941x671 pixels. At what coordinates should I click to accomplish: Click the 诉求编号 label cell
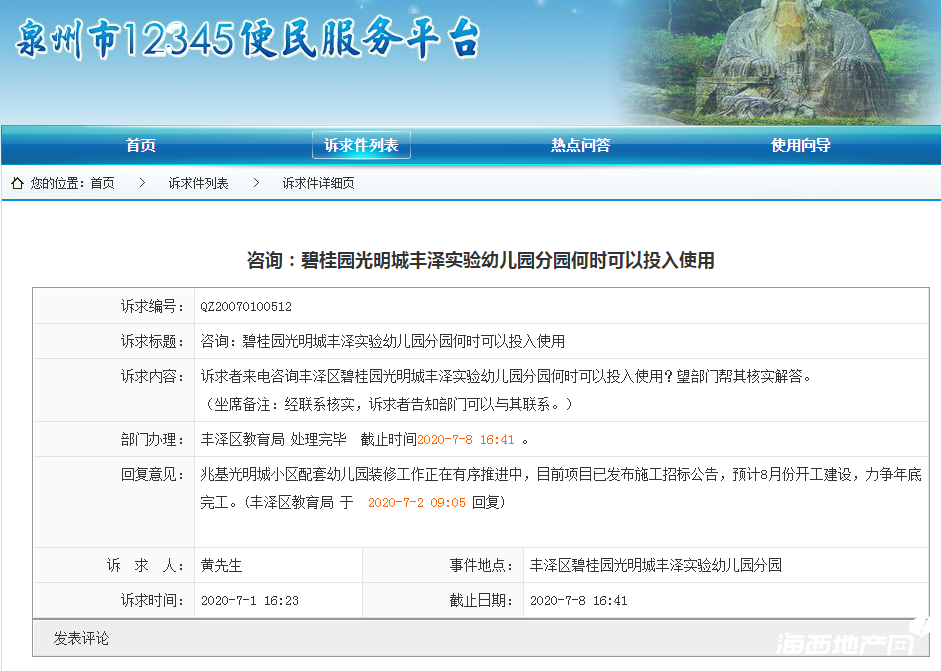[114, 306]
